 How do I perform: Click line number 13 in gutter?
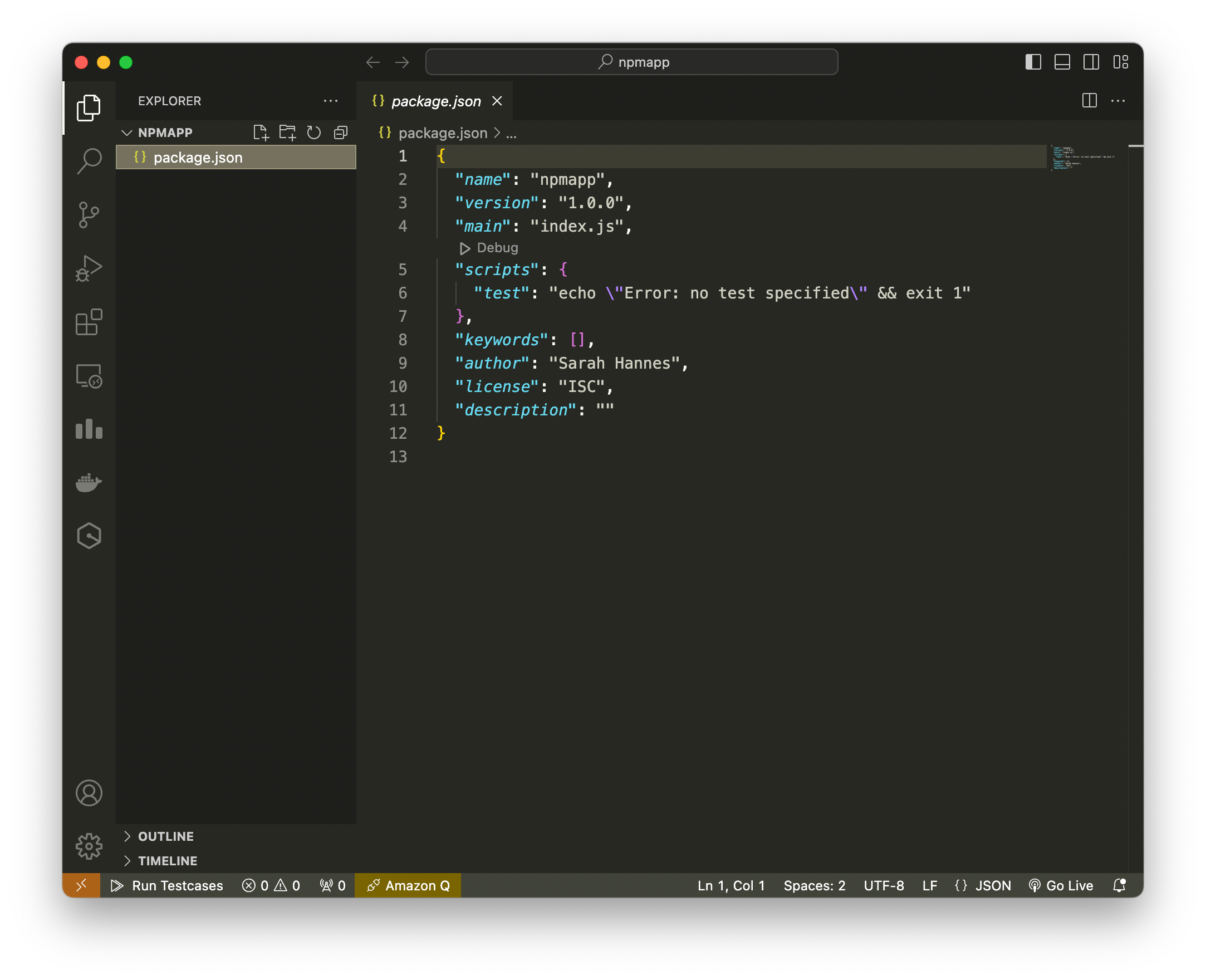(398, 457)
